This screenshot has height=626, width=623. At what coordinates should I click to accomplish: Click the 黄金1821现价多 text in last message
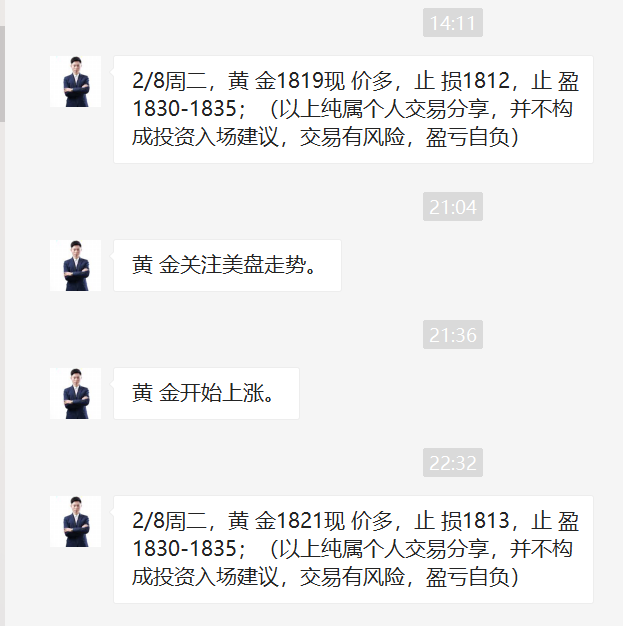point(310,521)
